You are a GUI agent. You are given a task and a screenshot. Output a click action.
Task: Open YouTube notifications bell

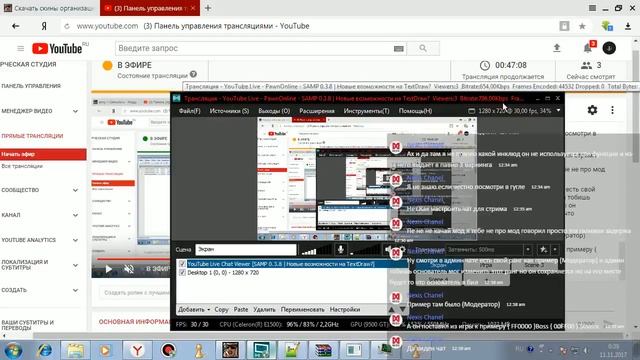588,48
